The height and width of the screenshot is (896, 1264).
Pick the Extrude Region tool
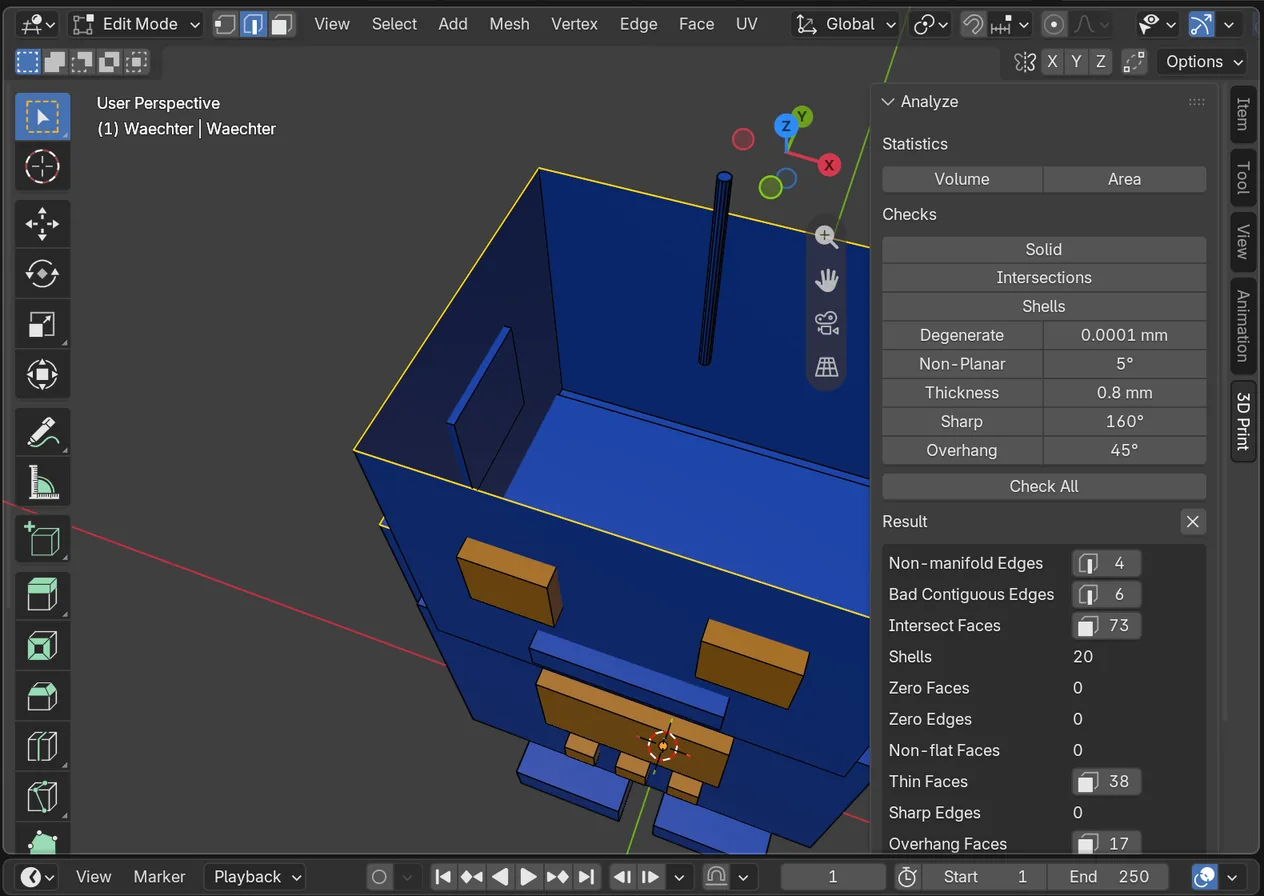pos(42,596)
